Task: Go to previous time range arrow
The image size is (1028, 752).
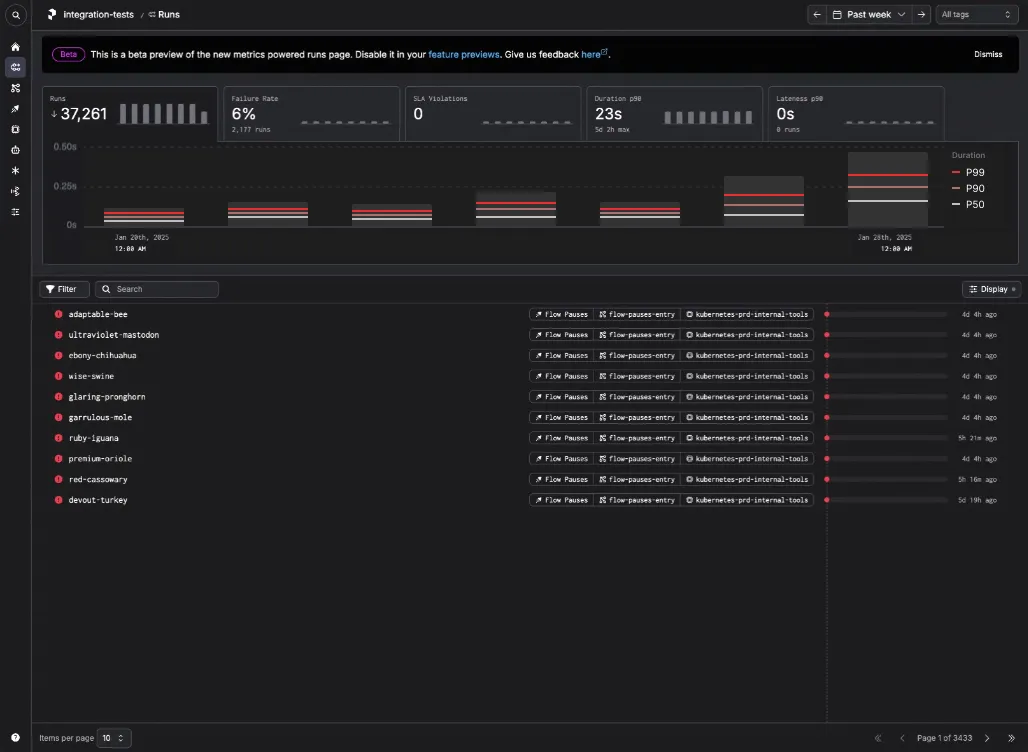Action: pos(817,14)
